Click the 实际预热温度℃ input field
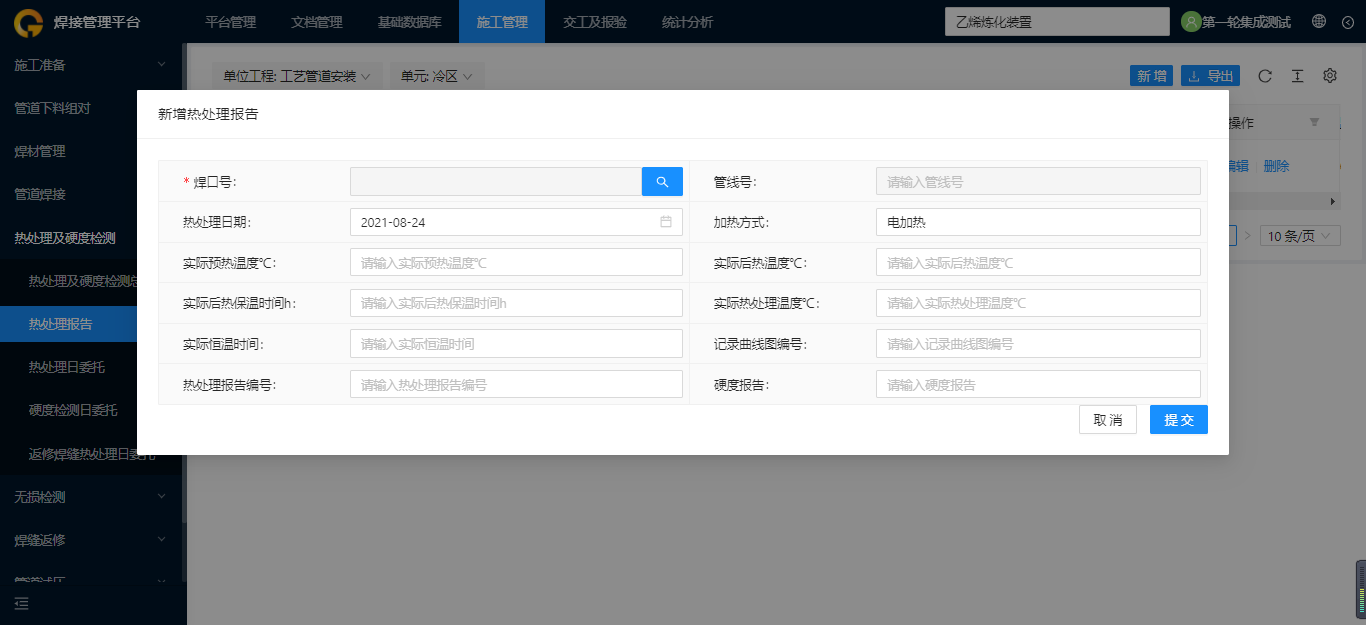This screenshot has height=625, width=1366. tap(516, 262)
